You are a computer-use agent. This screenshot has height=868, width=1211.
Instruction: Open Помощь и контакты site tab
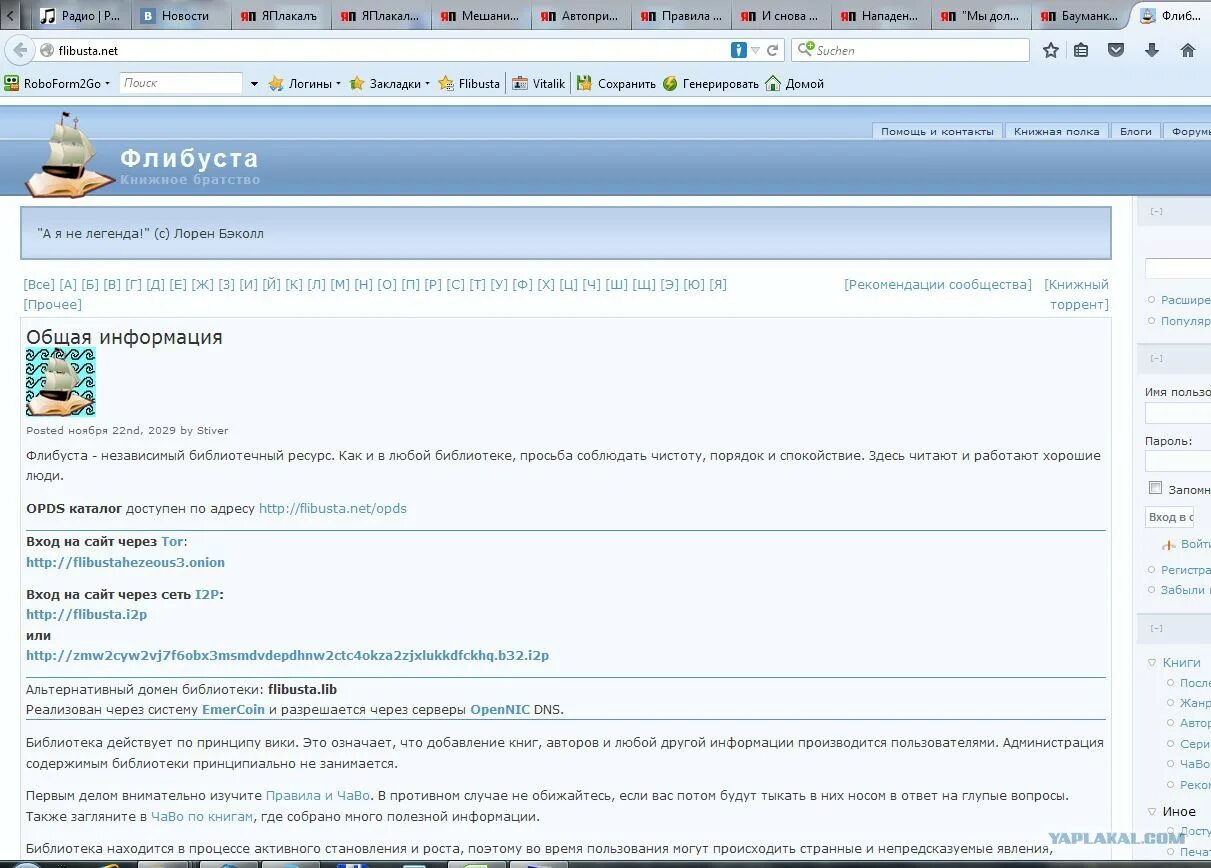(937, 131)
